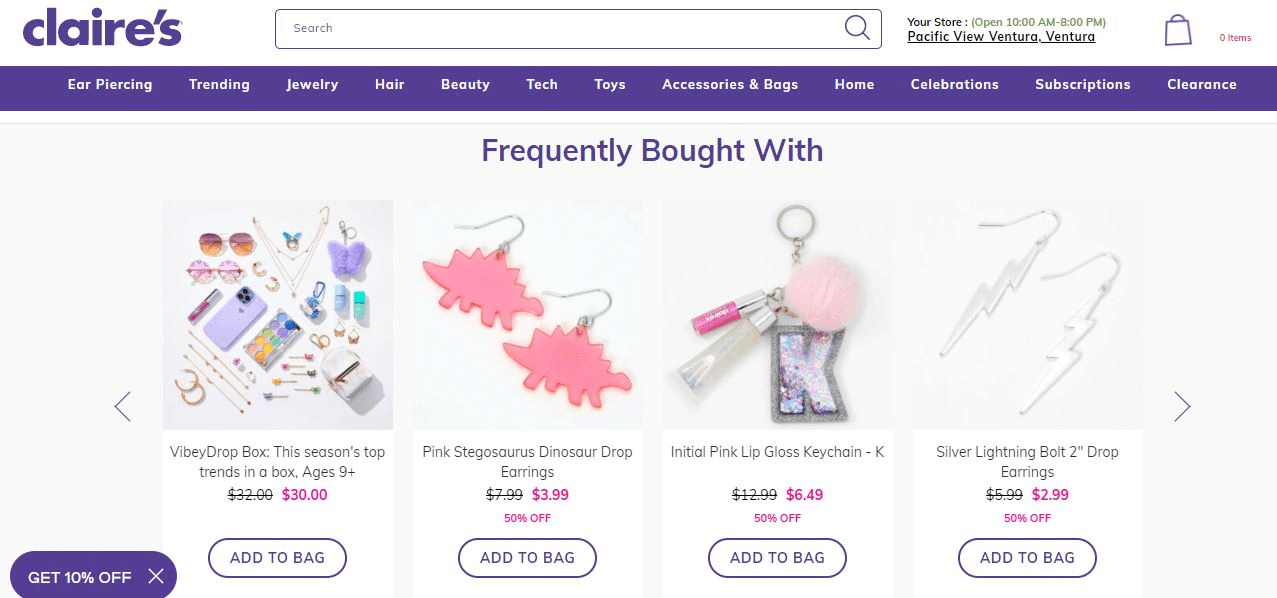Open the Silver Lightning Bolt earrings image
The width and height of the screenshot is (1277, 598).
point(1027,315)
